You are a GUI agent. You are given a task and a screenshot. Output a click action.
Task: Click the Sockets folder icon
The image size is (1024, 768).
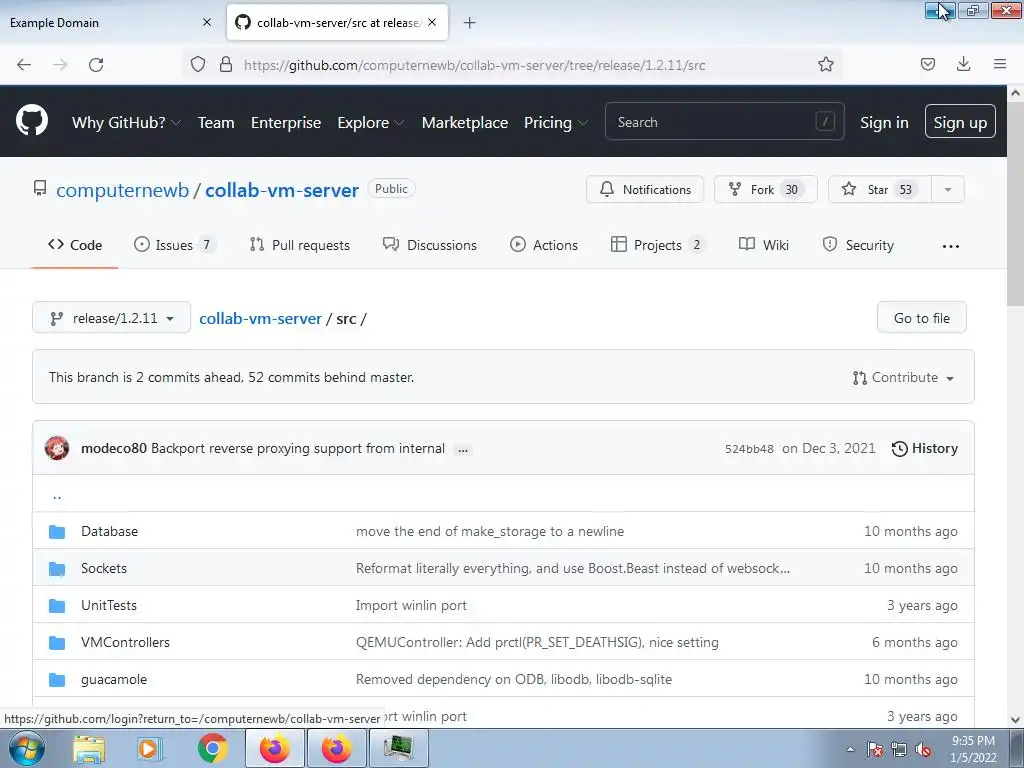click(57, 569)
